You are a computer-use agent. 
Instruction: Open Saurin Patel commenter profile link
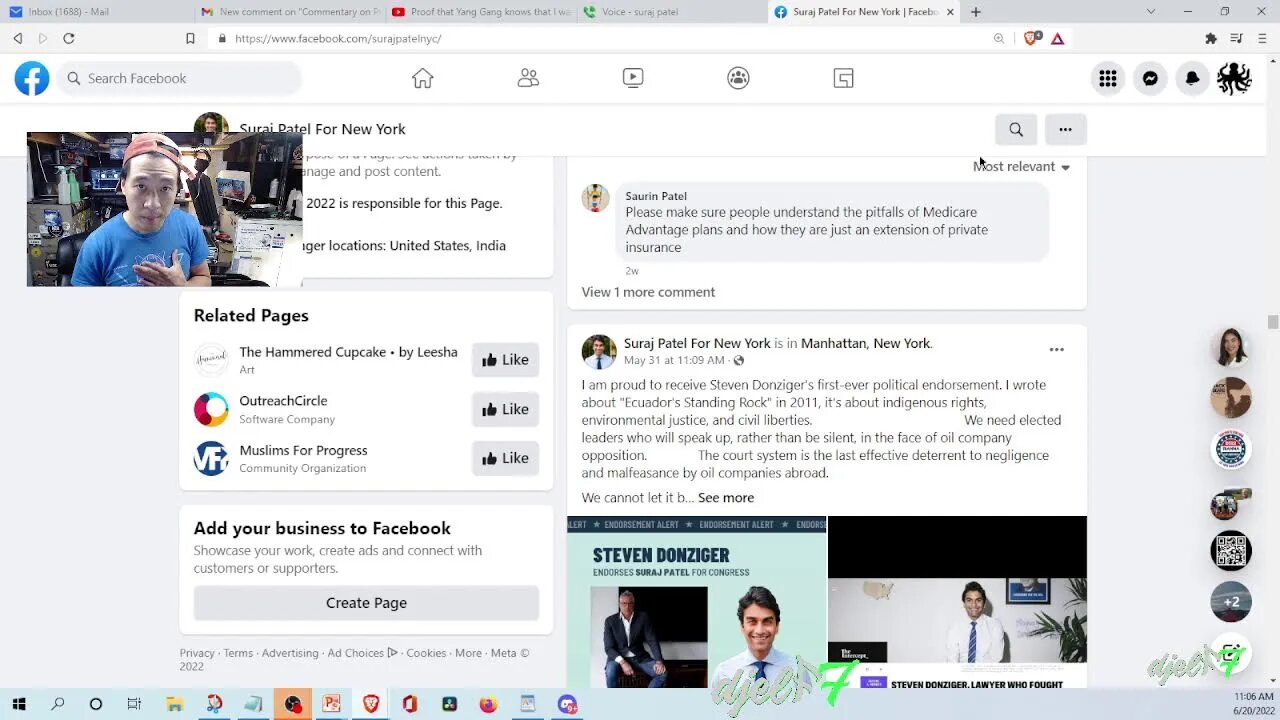[656, 196]
